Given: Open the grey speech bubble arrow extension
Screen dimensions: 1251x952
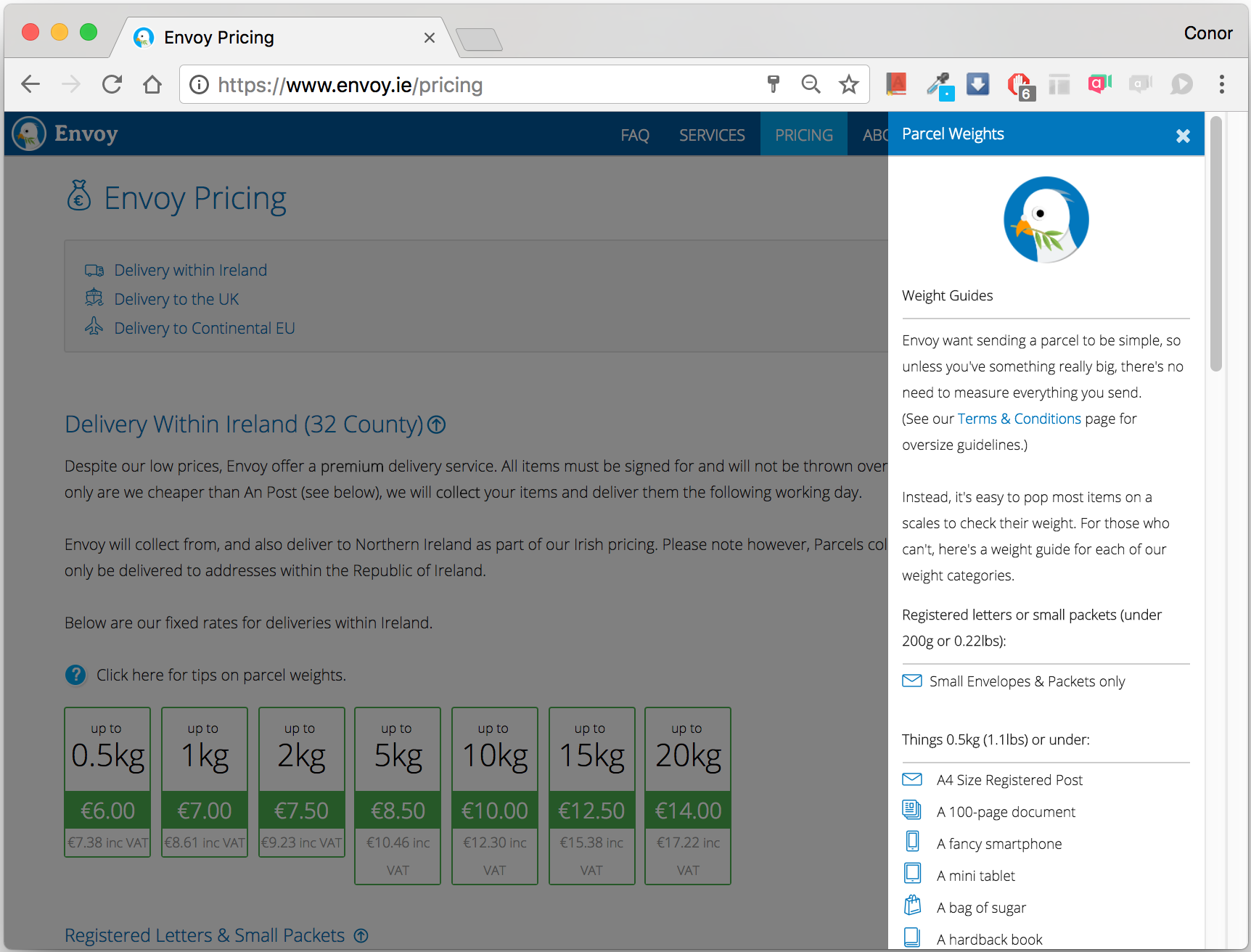Looking at the screenshot, I should (1181, 84).
